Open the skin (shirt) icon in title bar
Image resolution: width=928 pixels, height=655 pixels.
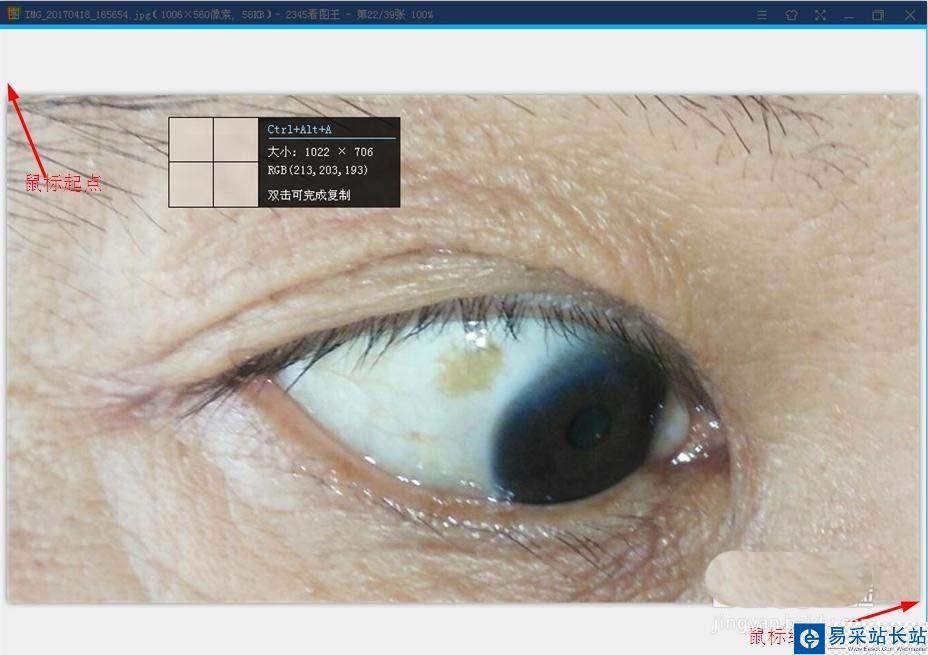click(791, 15)
